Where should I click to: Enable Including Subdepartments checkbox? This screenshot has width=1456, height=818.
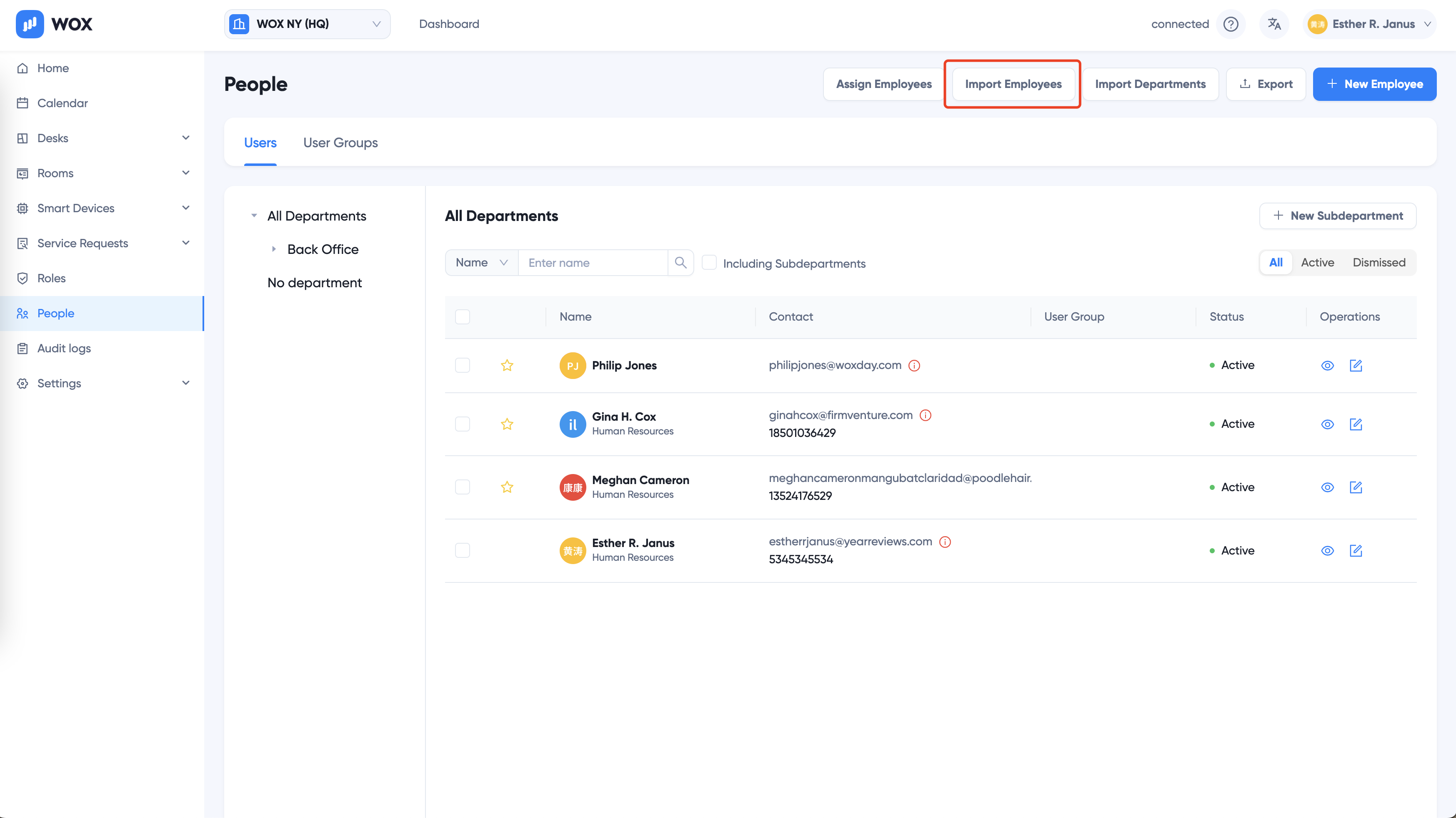[x=709, y=262]
